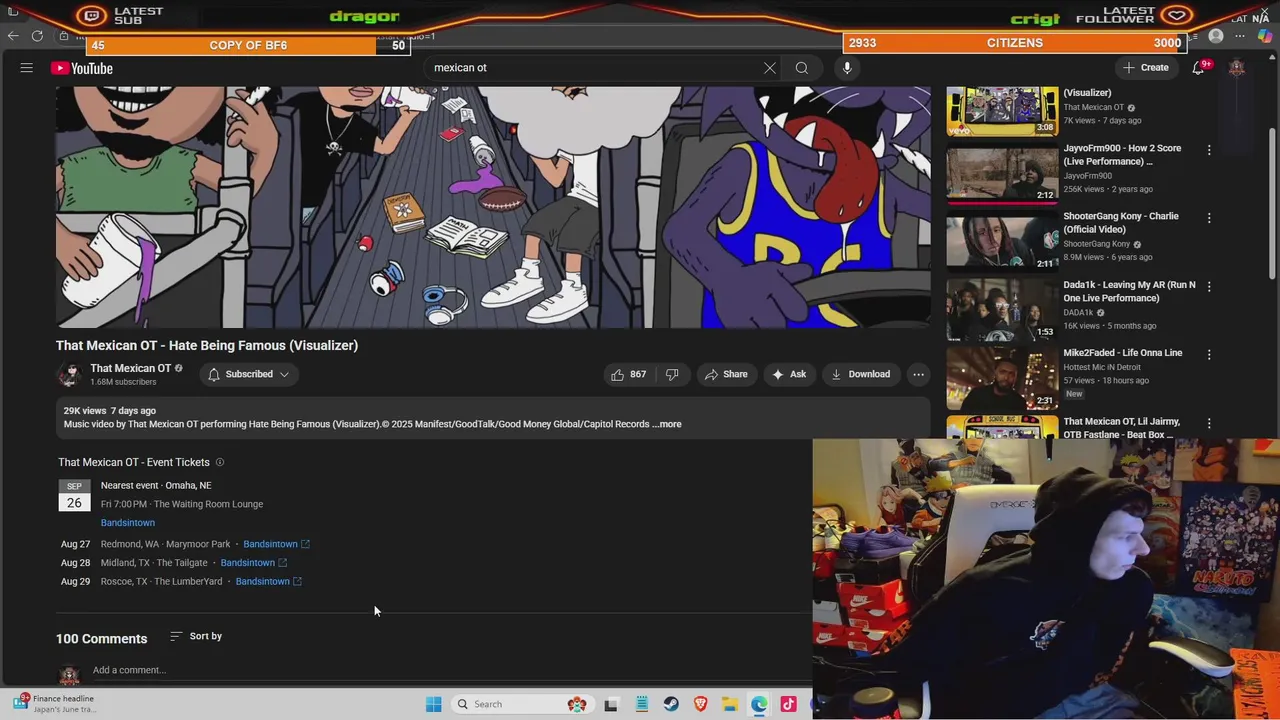Open Dada1k Leaving My AR thumbnail
Screen dimensions: 1280x720
click(1002, 310)
